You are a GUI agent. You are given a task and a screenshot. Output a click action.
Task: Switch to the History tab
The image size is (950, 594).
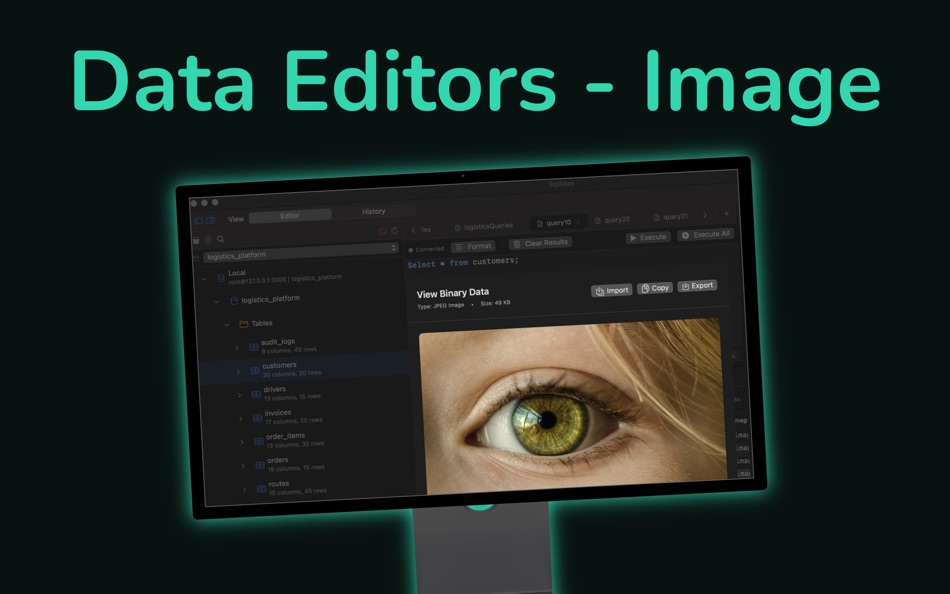(374, 212)
